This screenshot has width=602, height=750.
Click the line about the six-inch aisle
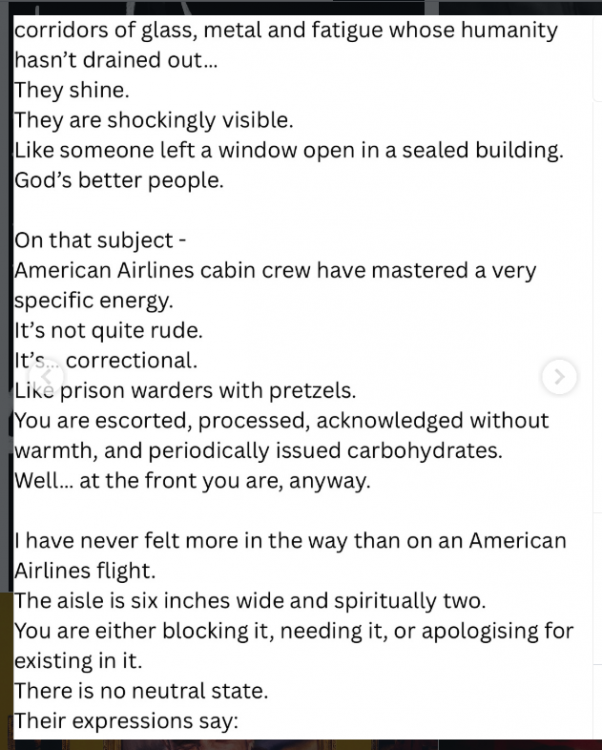coord(250,601)
